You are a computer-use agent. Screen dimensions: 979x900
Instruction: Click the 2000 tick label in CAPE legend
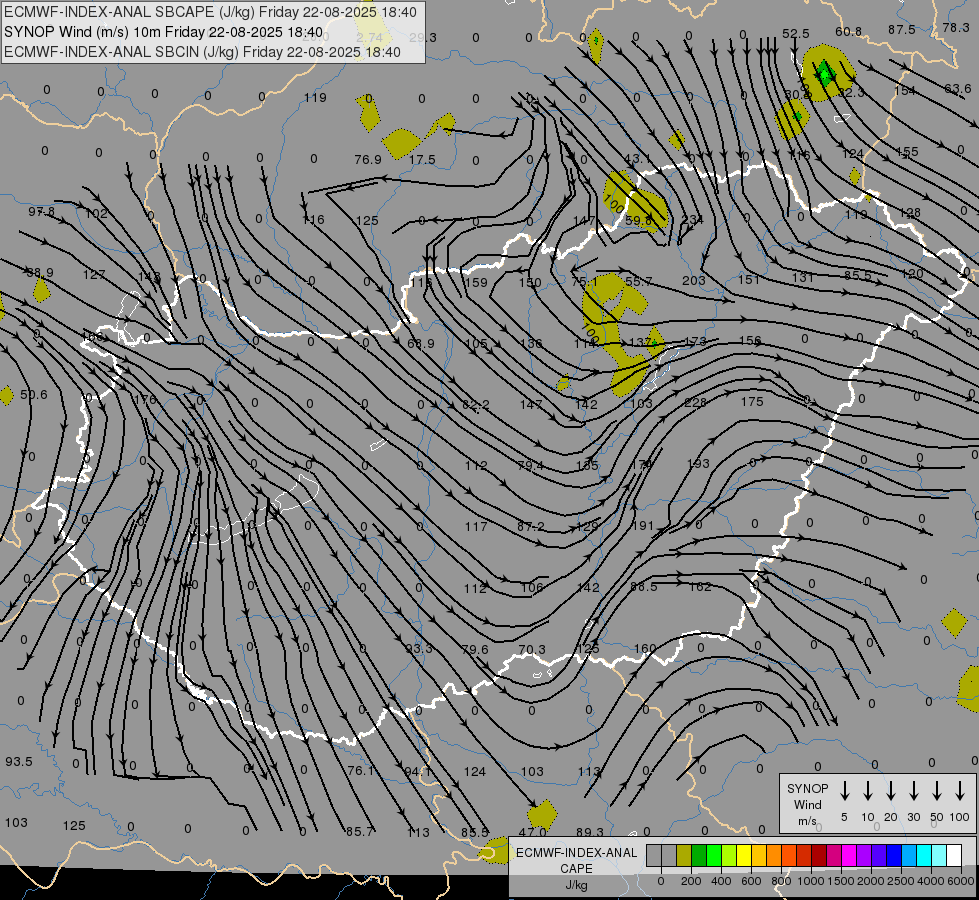[x=870, y=881]
